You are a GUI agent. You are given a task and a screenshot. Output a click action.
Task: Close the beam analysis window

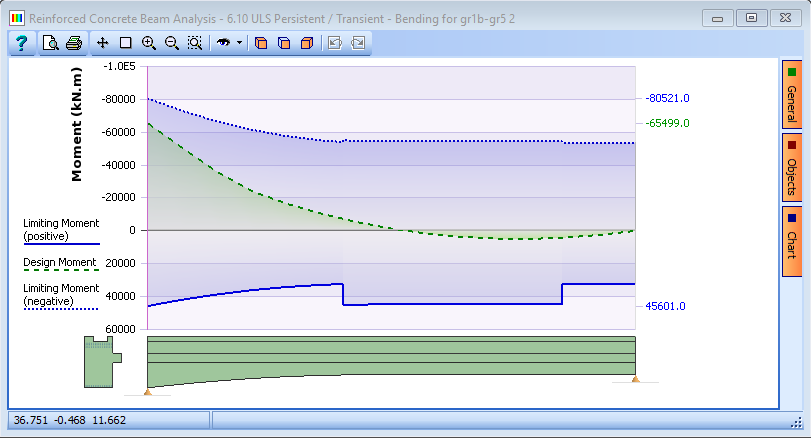pyautogui.click(x=785, y=18)
